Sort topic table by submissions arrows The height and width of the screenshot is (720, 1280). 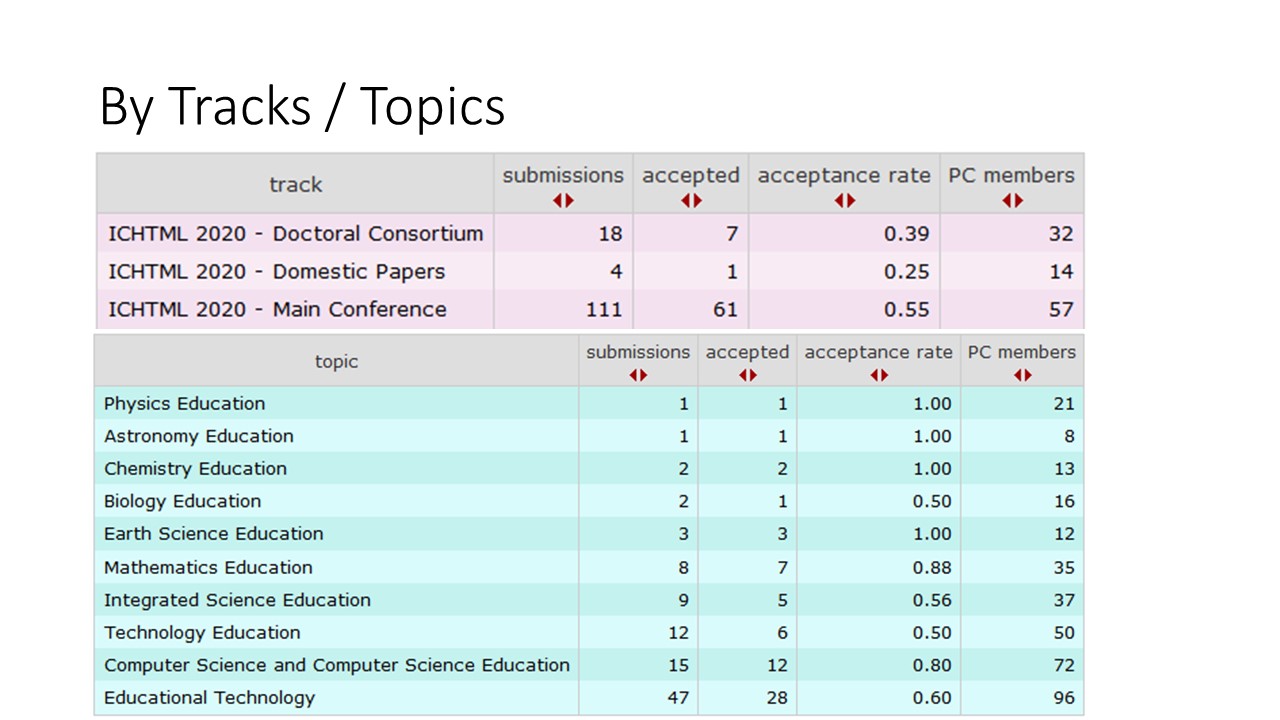tap(638, 375)
